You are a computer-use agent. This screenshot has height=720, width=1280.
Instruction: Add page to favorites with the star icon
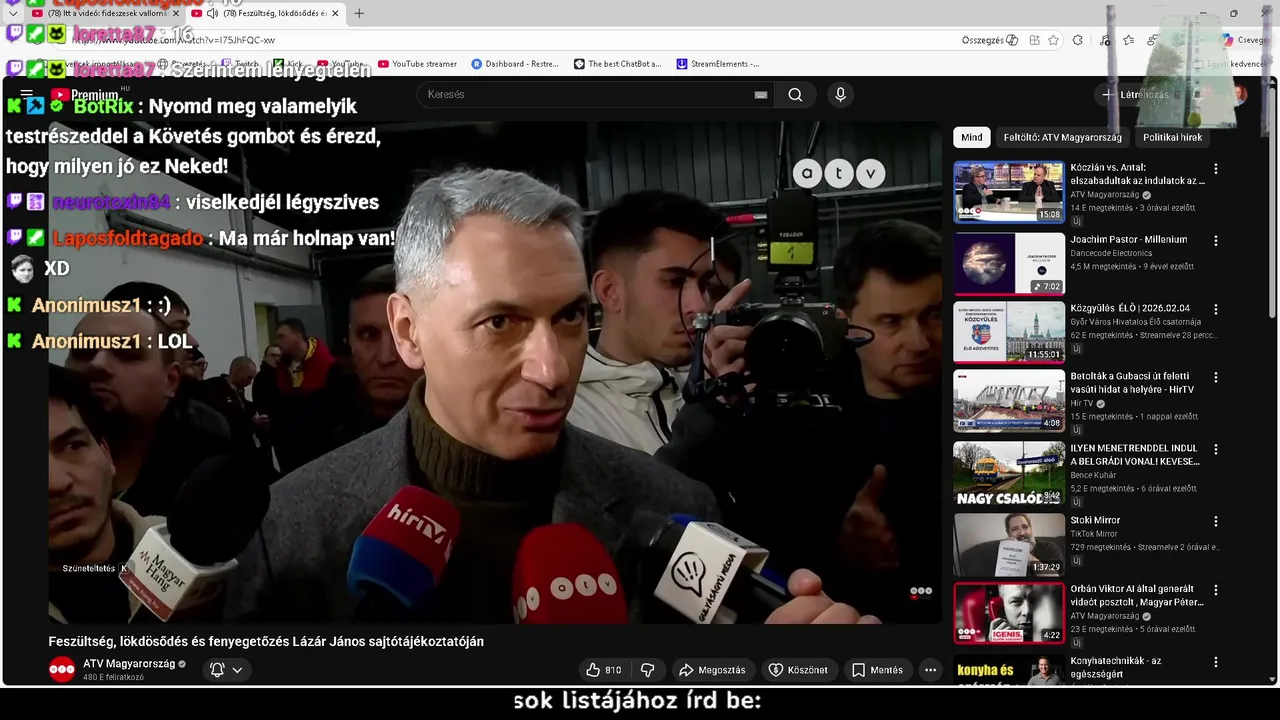point(1054,40)
